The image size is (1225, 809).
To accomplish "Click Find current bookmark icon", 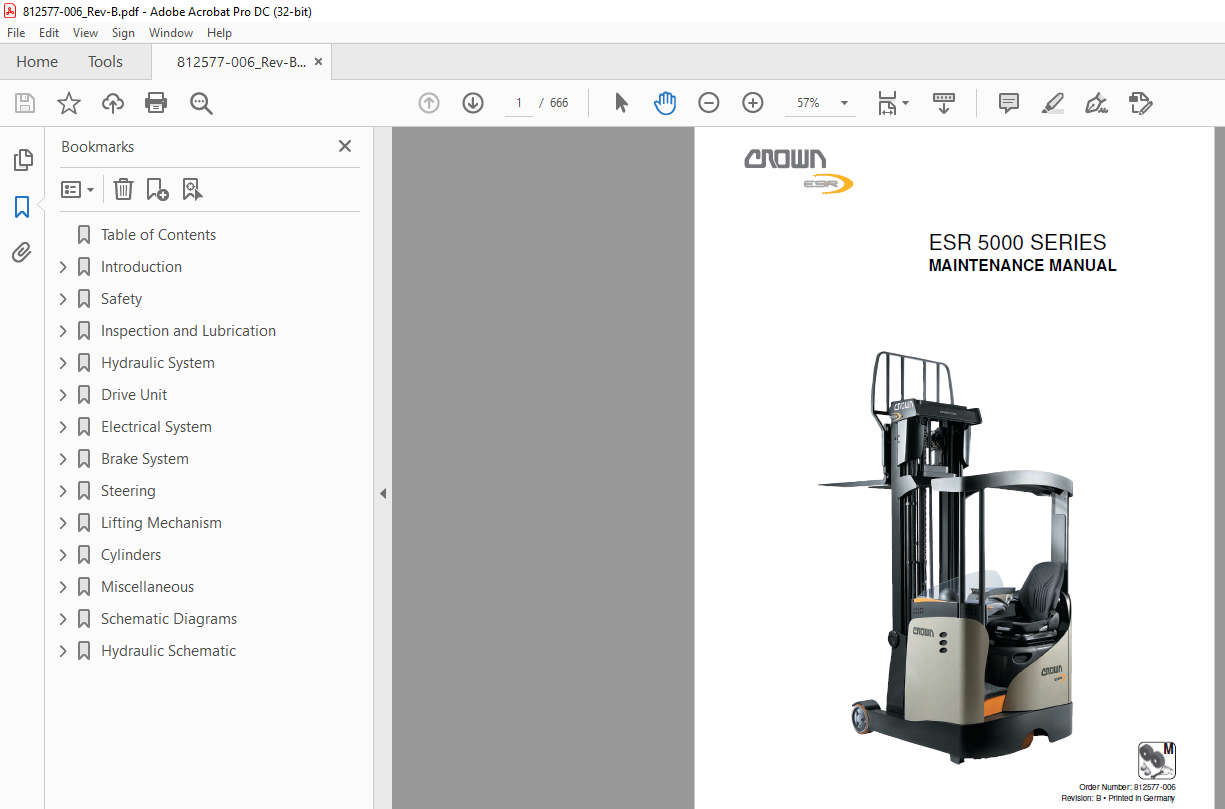I will coord(192,189).
